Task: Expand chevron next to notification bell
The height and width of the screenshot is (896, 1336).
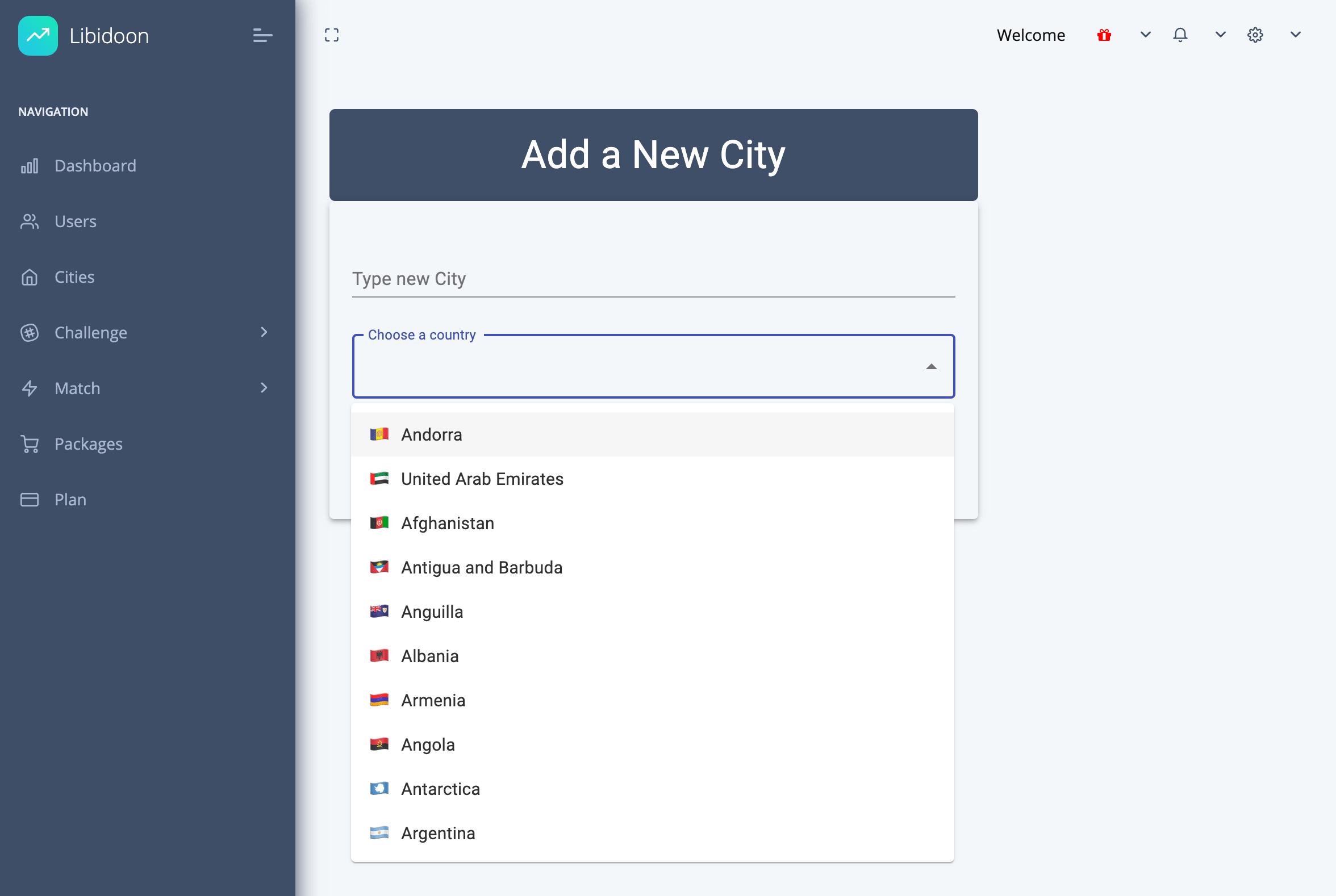Action: [1220, 35]
